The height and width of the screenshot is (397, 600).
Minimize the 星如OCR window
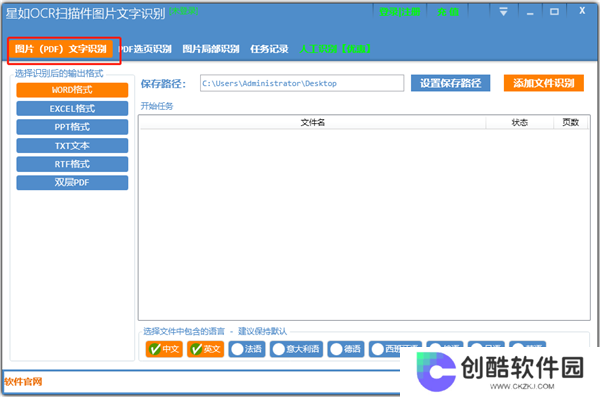[530, 12]
